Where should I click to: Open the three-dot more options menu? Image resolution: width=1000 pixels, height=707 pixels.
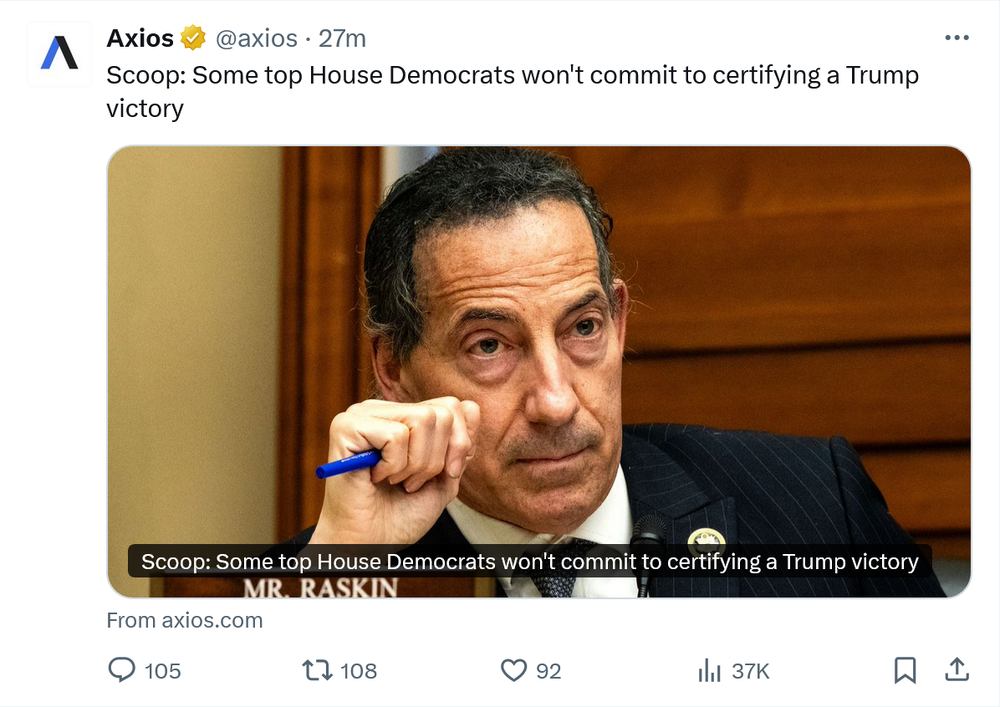point(957,38)
